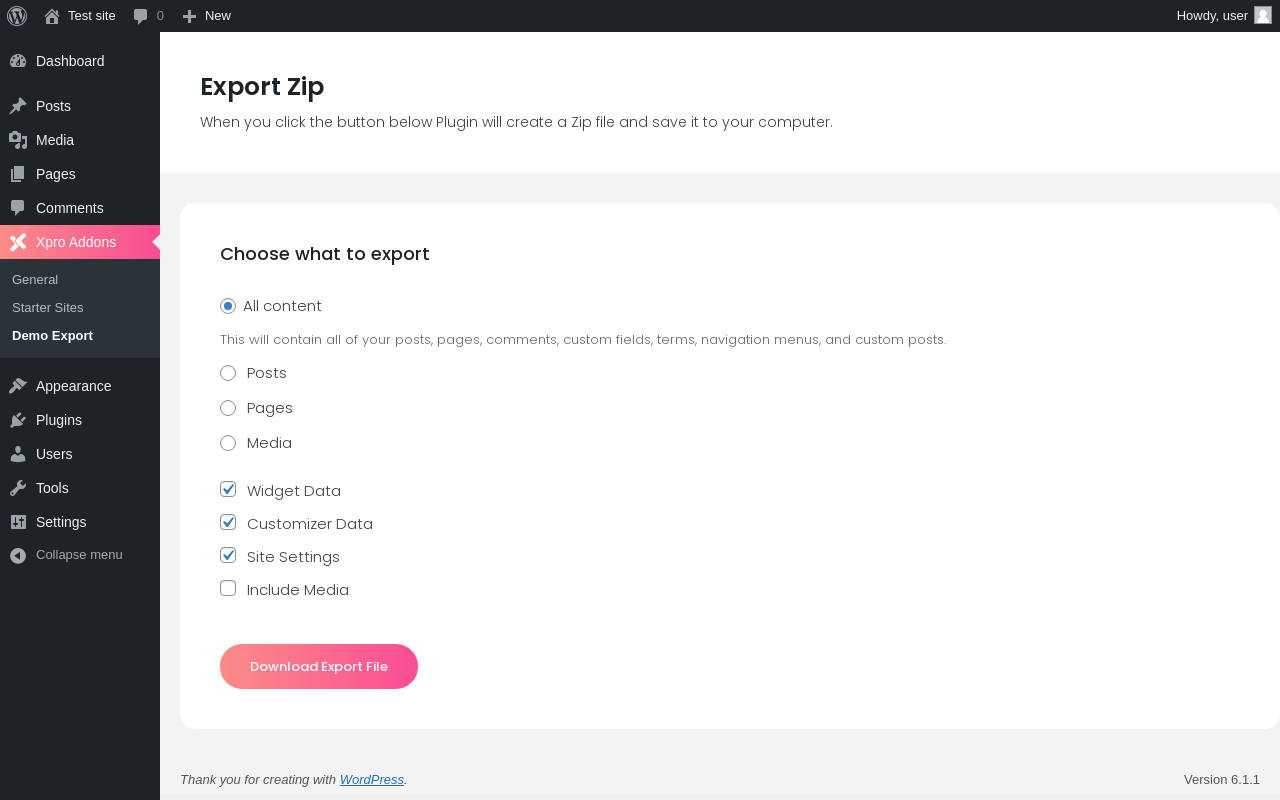The height and width of the screenshot is (800, 1280).
Task: Open the Tools wrench icon
Action: tap(18, 488)
